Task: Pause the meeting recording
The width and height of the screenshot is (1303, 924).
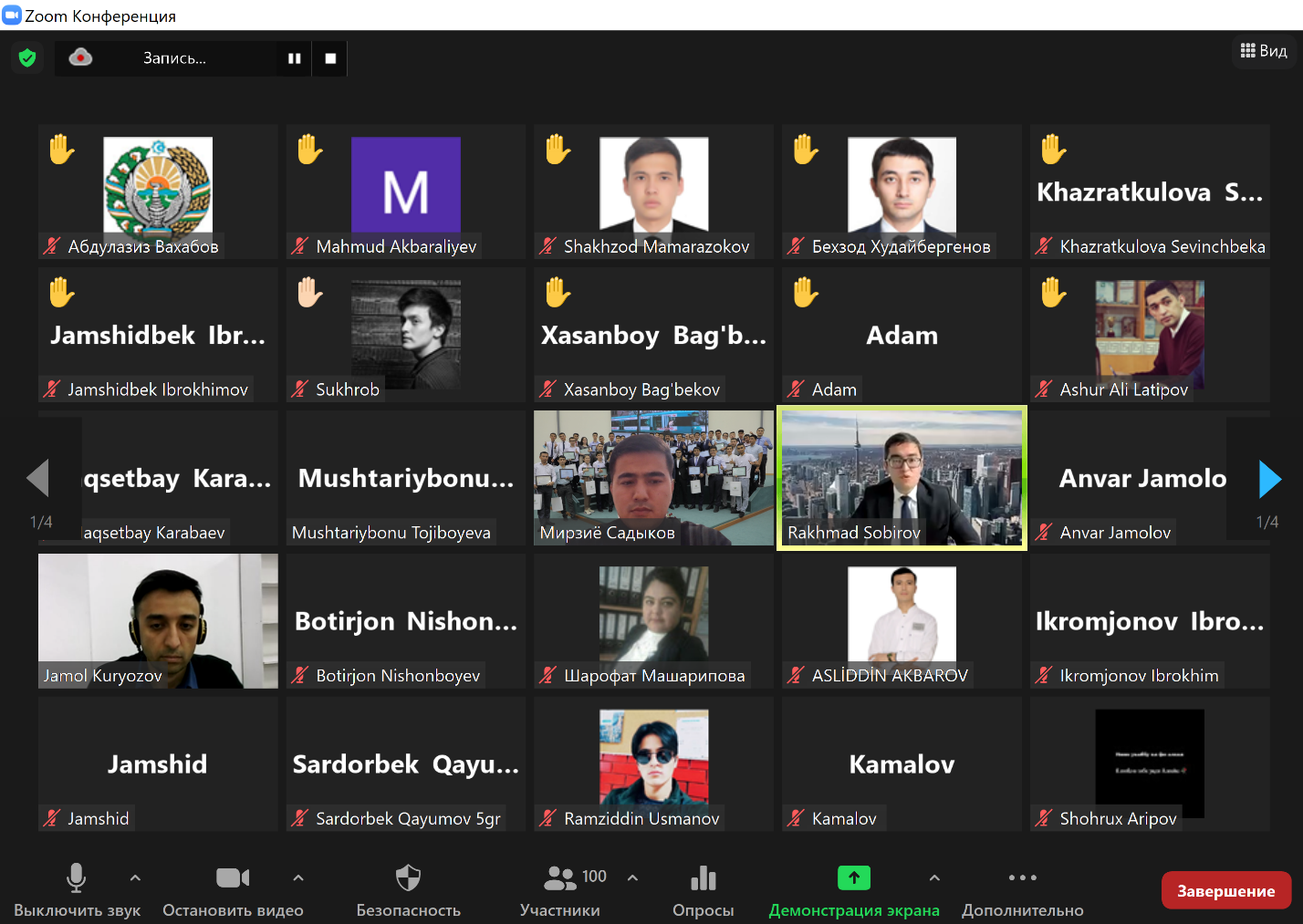Action: [294, 58]
